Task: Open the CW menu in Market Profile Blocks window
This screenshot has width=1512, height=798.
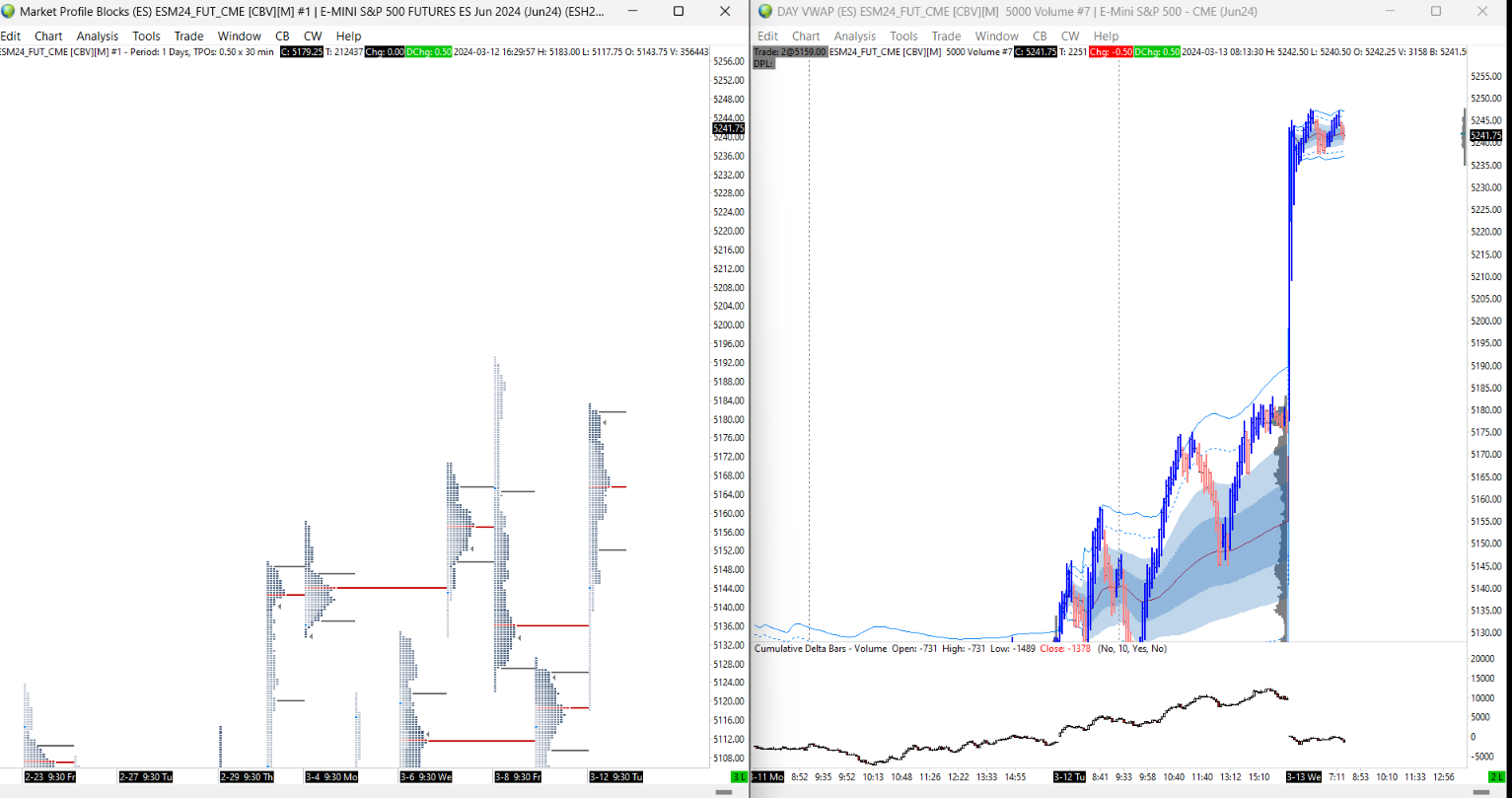Action: [313, 36]
